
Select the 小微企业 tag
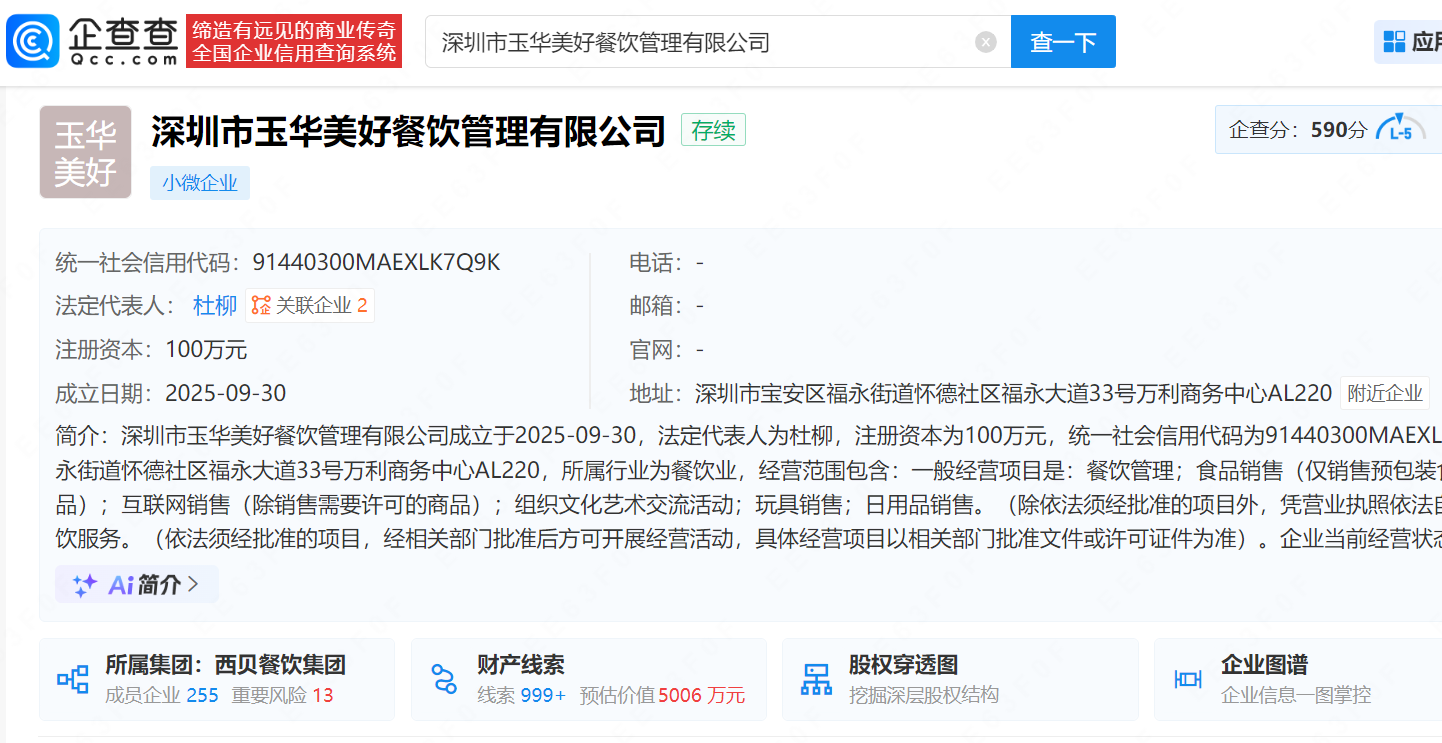[x=200, y=183]
